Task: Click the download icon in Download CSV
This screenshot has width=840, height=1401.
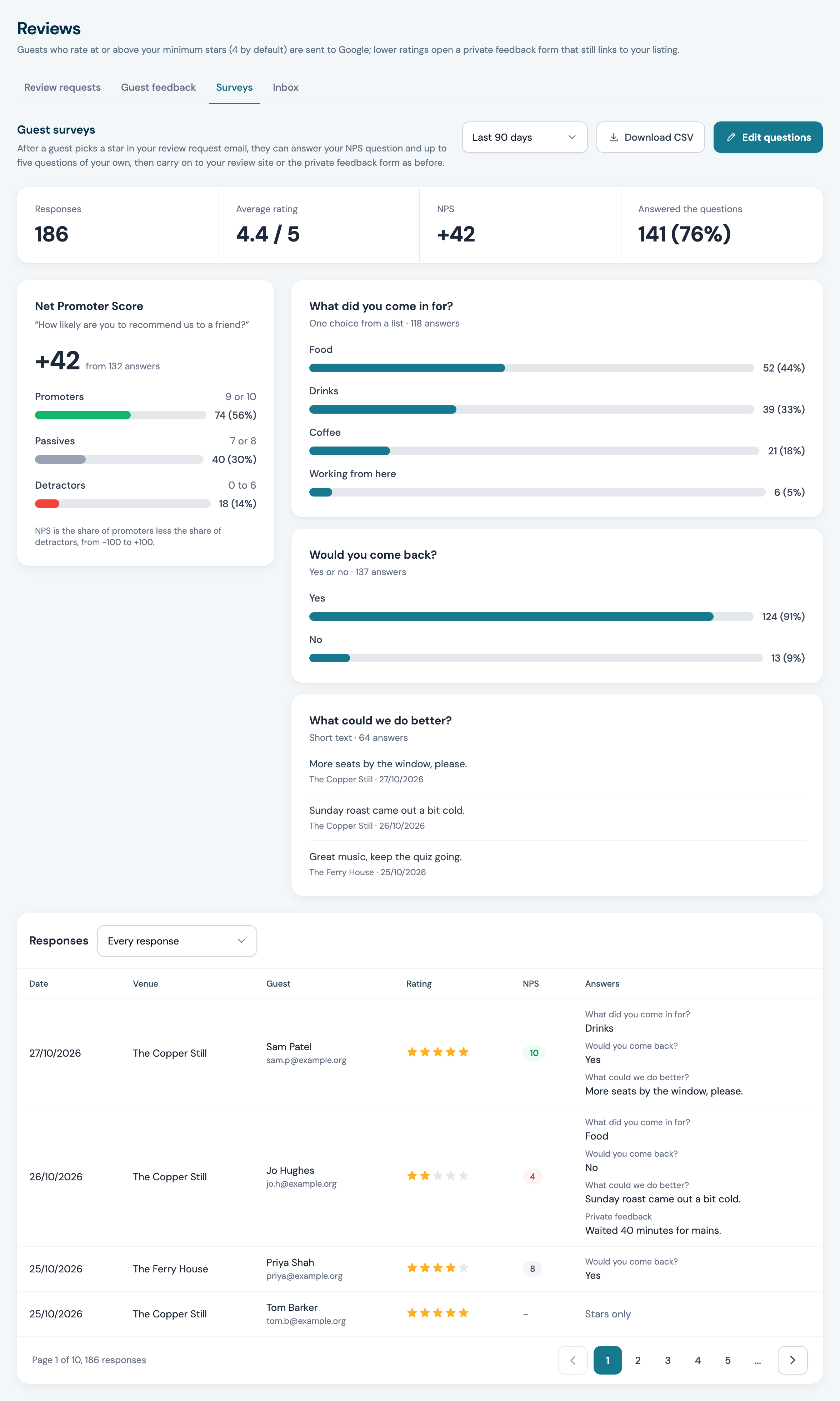Action: pos(613,137)
